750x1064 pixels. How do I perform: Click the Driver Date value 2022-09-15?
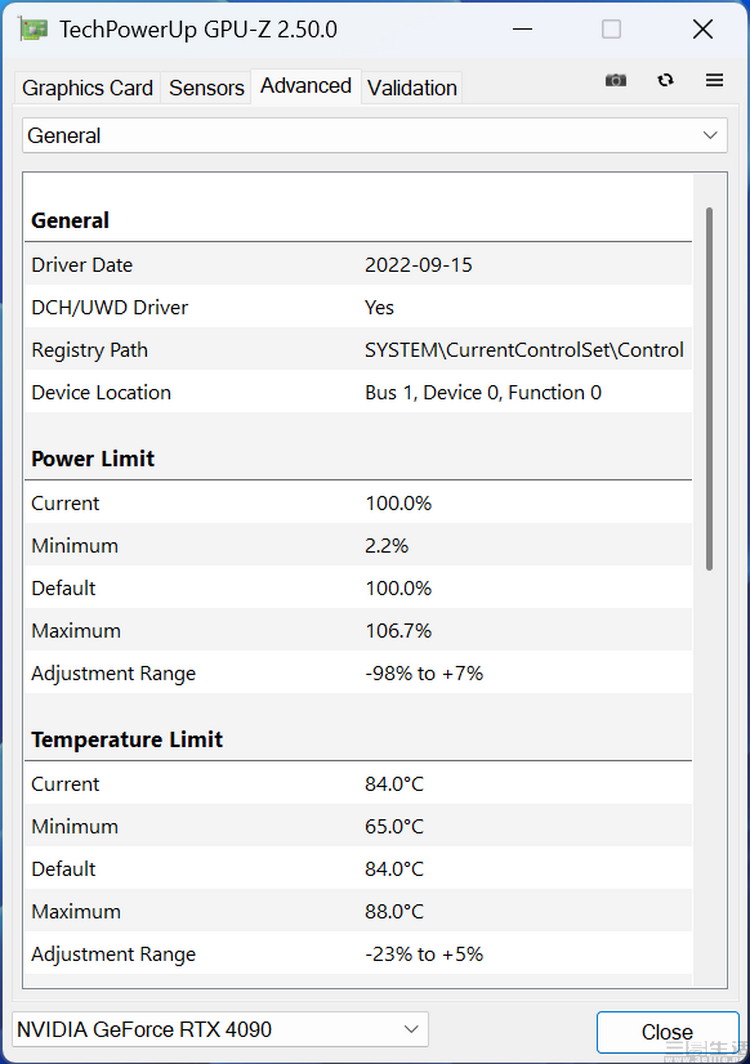tap(419, 265)
